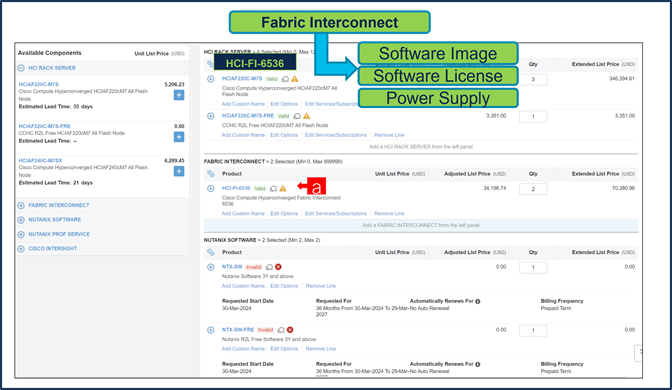672x390 pixels.
Task: Click Remove Line for NTX-SW
Action: [x=321, y=286]
